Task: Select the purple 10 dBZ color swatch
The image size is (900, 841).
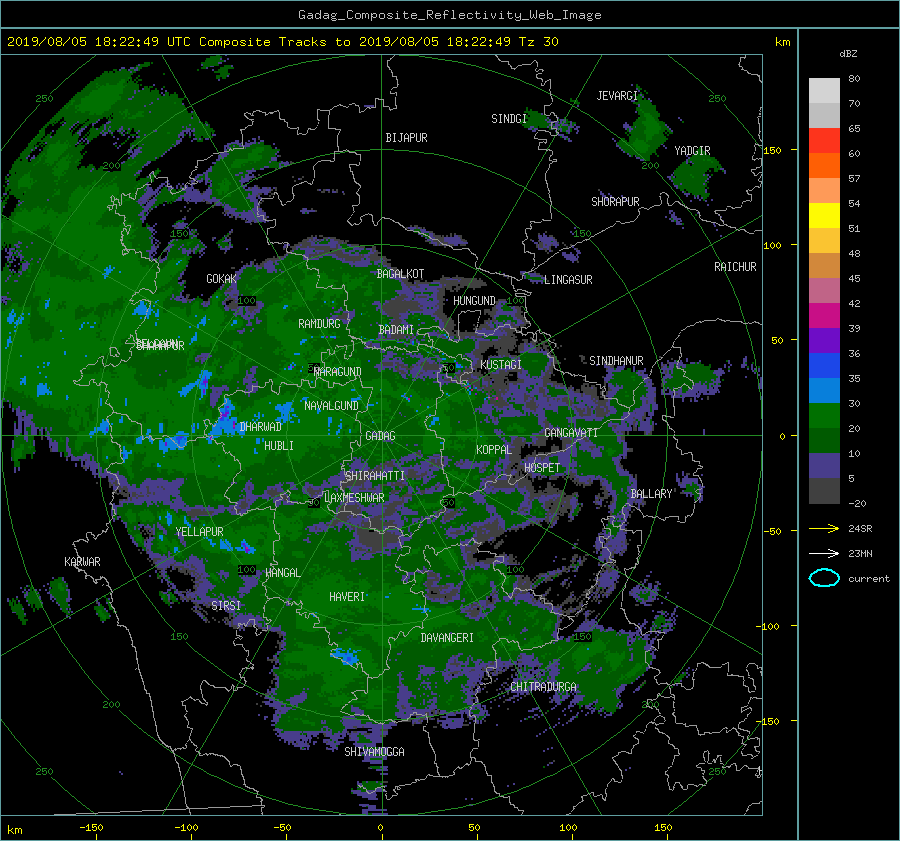Action: pos(824,466)
